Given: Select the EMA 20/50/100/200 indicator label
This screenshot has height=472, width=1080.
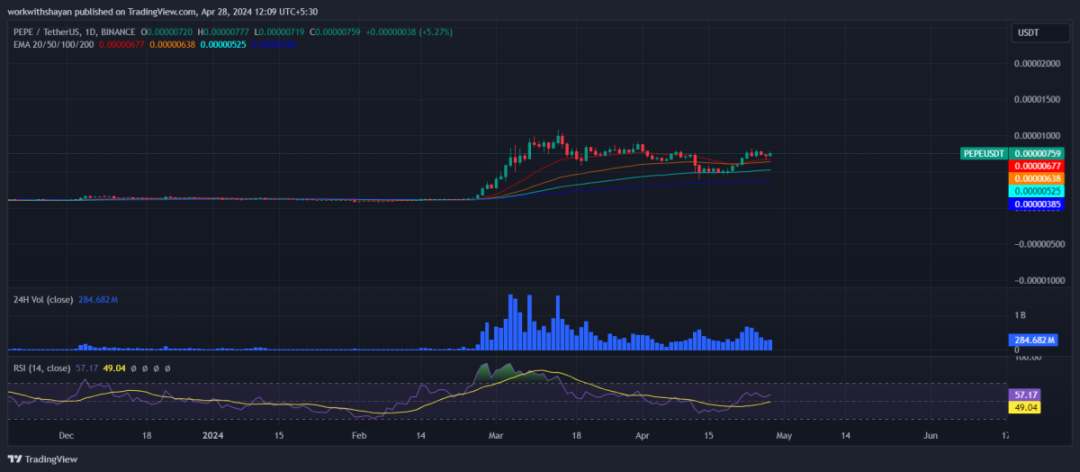Looking at the screenshot, I should [53, 44].
